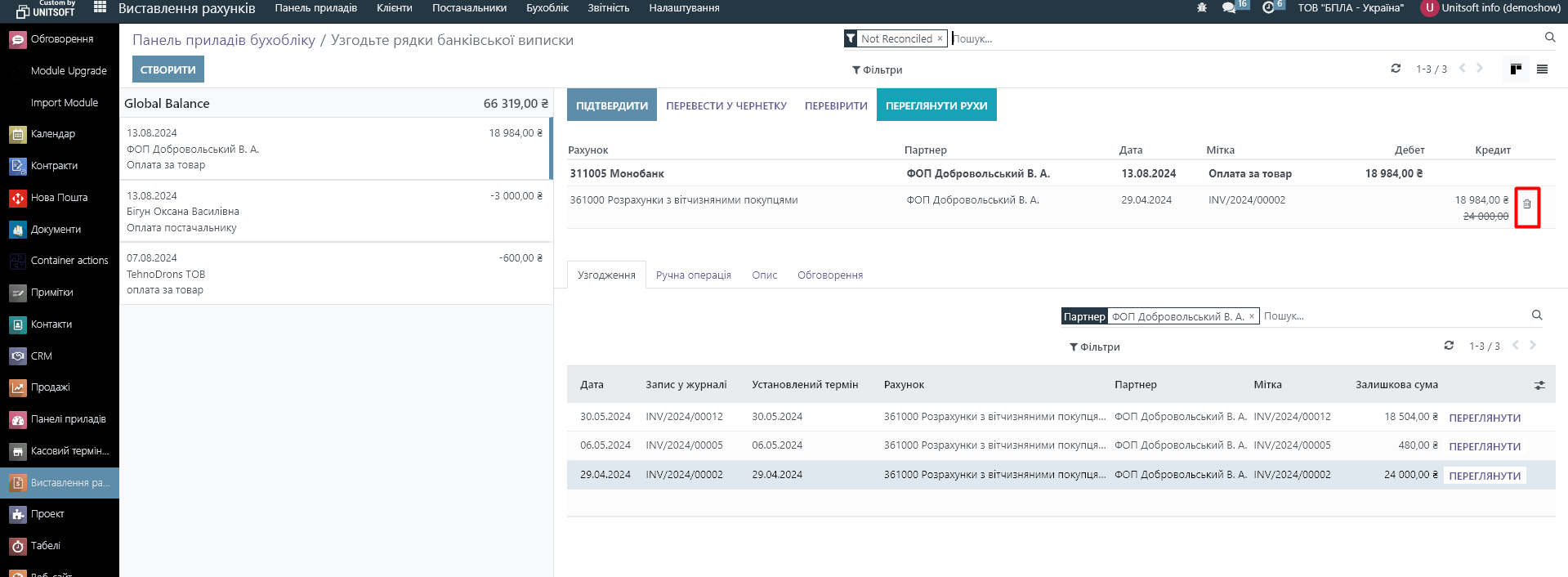This screenshot has height=577, width=1568.
Task: Open the debug bug icon in top bar
Action: [x=1201, y=7]
